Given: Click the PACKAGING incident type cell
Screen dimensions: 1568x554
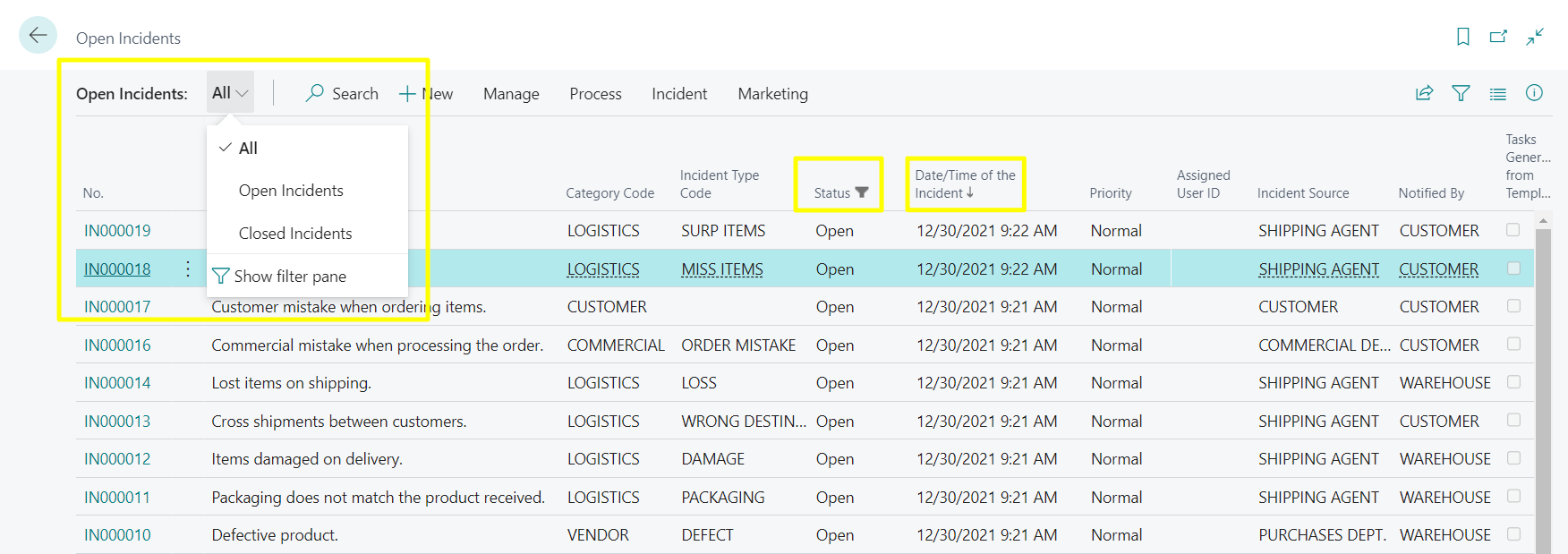Looking at the screenshot, I should pyautogui.click(x=723, y=498).
